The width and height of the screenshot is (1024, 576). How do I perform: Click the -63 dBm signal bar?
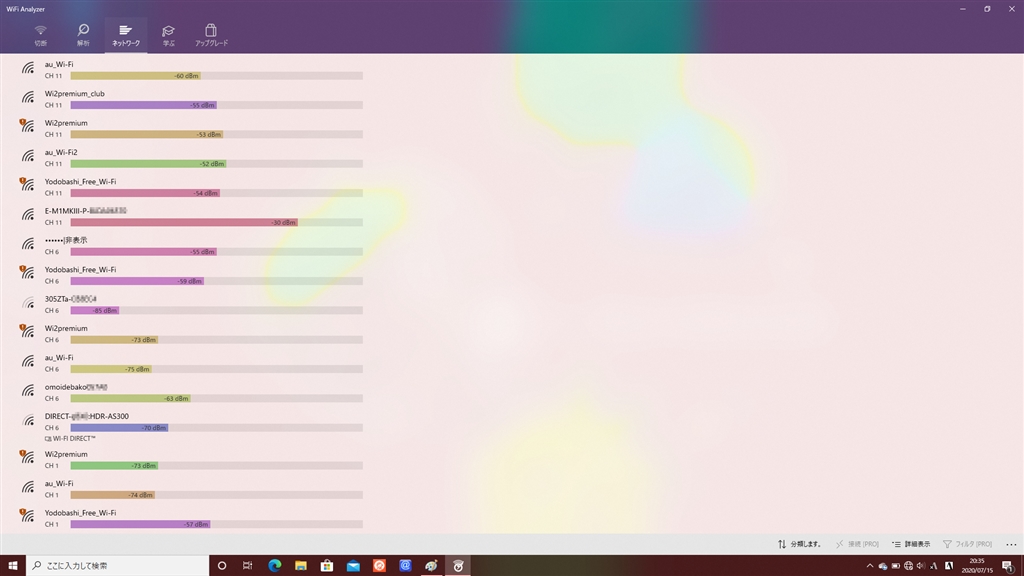click(131, 398)
